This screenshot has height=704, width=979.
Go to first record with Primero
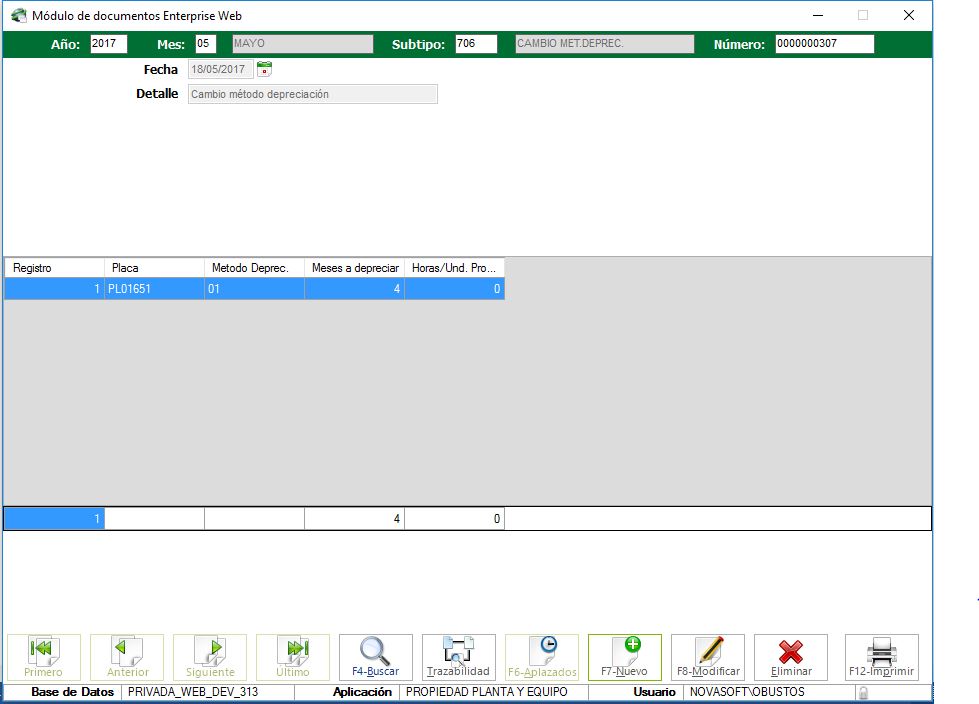click(44, 657)
